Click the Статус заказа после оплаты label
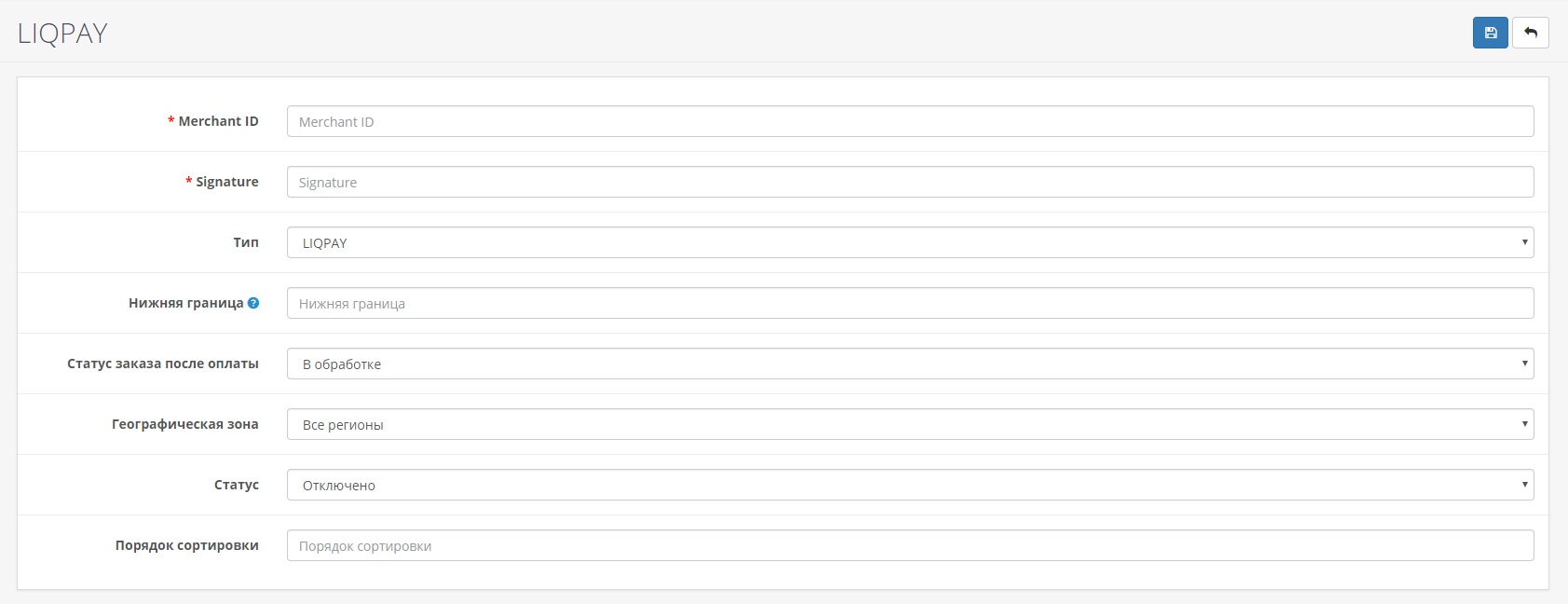The width and height of the screenshot is (1568, 604). 163,364
